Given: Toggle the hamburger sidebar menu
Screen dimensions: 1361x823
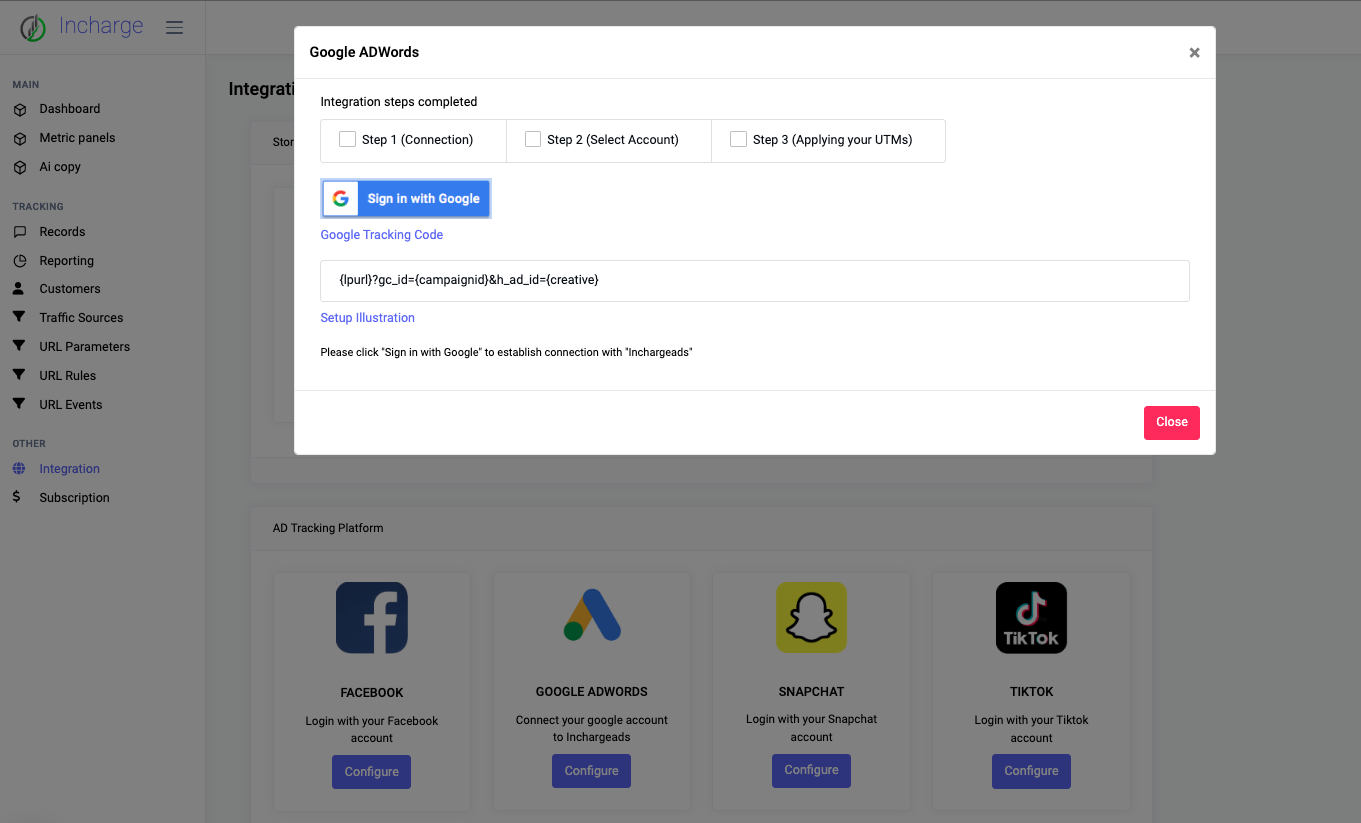Looking at the screenshot, I should tap(174, 27).
